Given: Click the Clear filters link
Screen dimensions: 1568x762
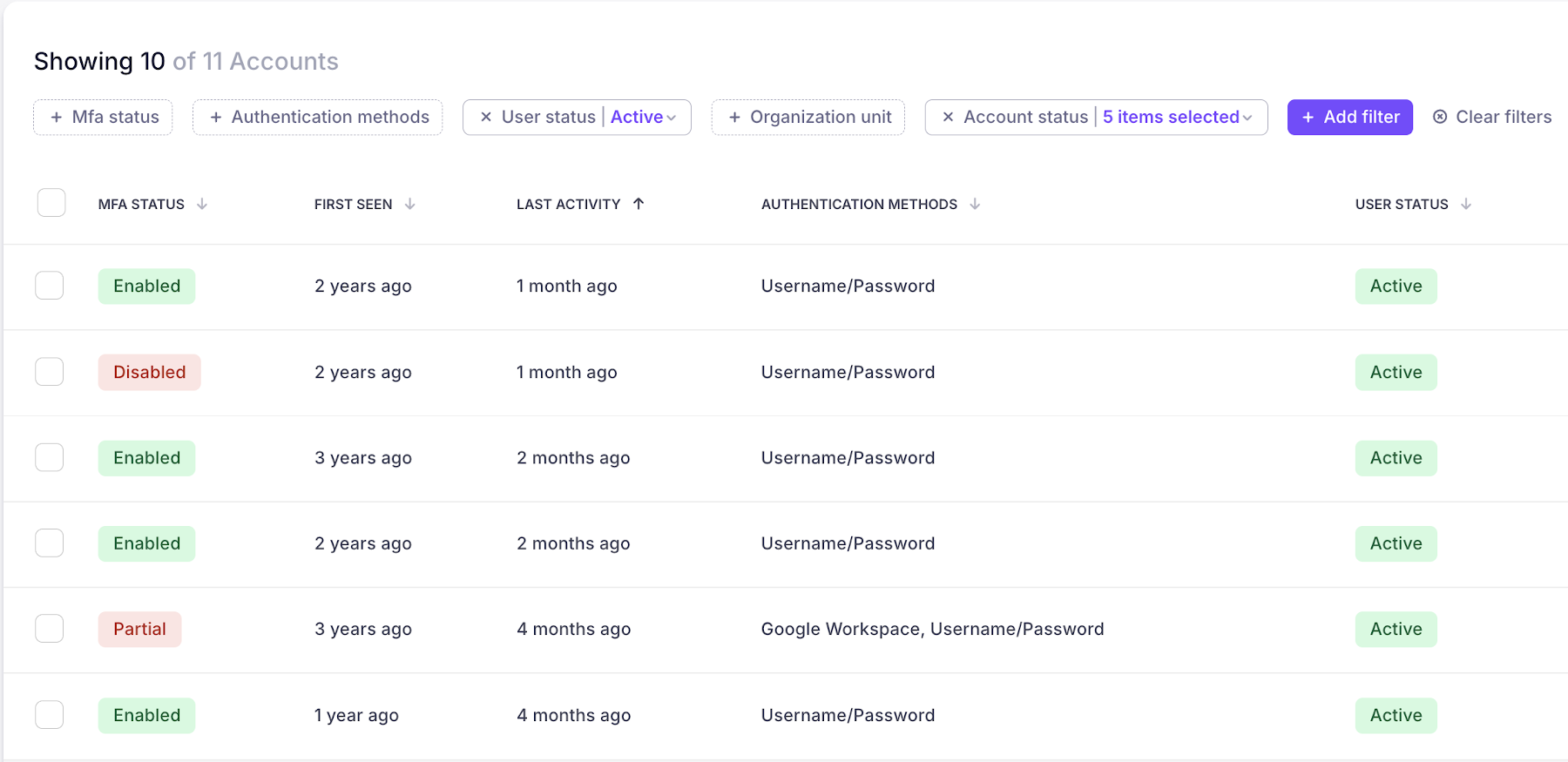Looking at the screenshot, I should (x=1503, y=117).
